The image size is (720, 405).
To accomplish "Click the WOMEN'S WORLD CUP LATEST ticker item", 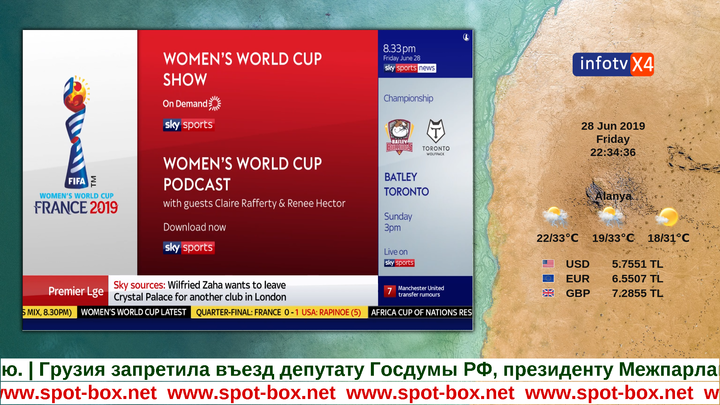I will pyautogui.click(x=133, y=312).
